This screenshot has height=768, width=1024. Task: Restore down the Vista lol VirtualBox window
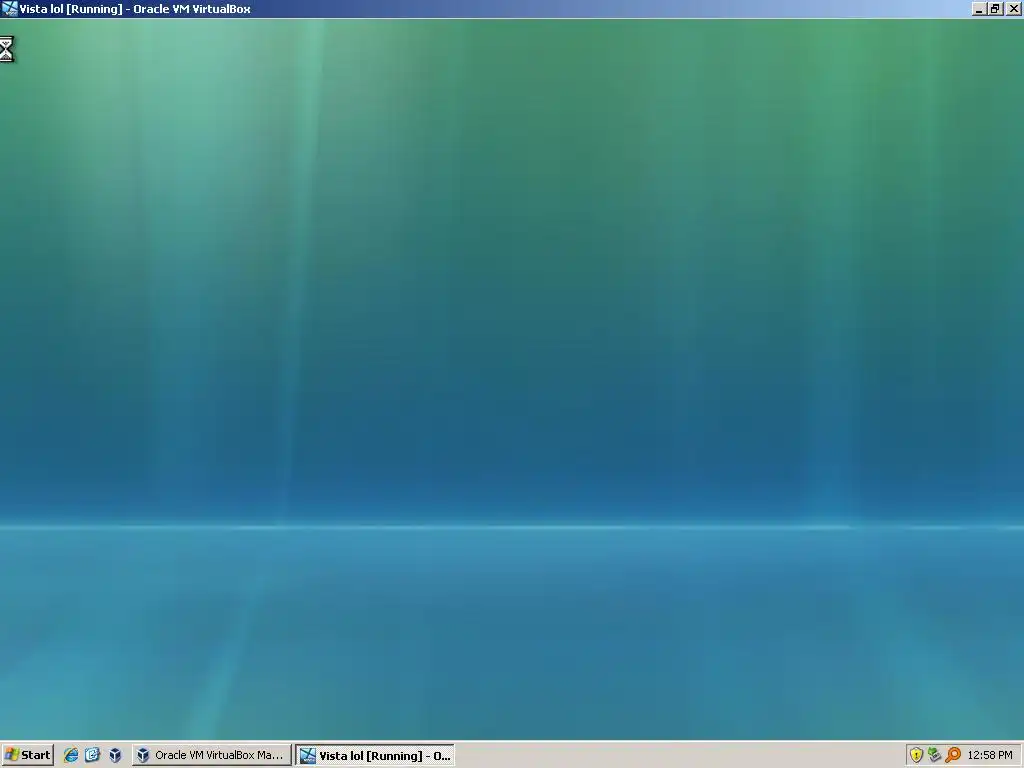pos(995,9)
